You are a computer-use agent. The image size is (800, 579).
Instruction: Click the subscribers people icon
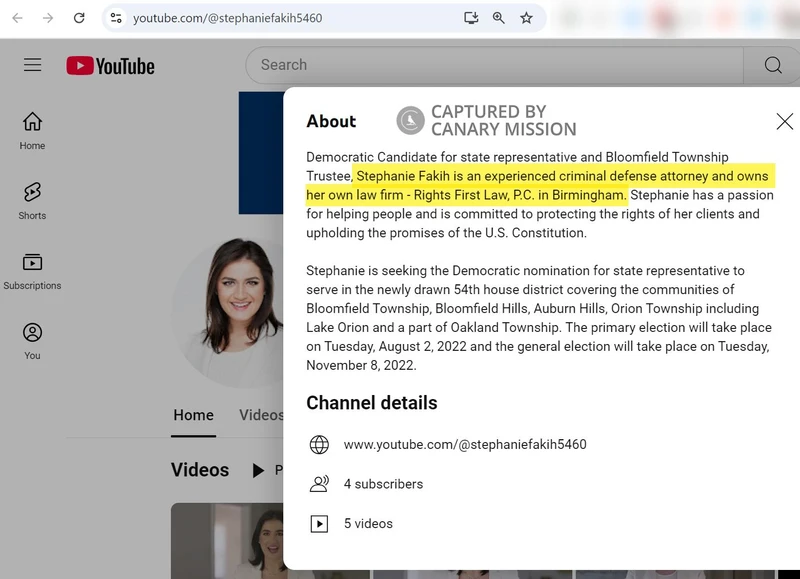tap(319, 484)
